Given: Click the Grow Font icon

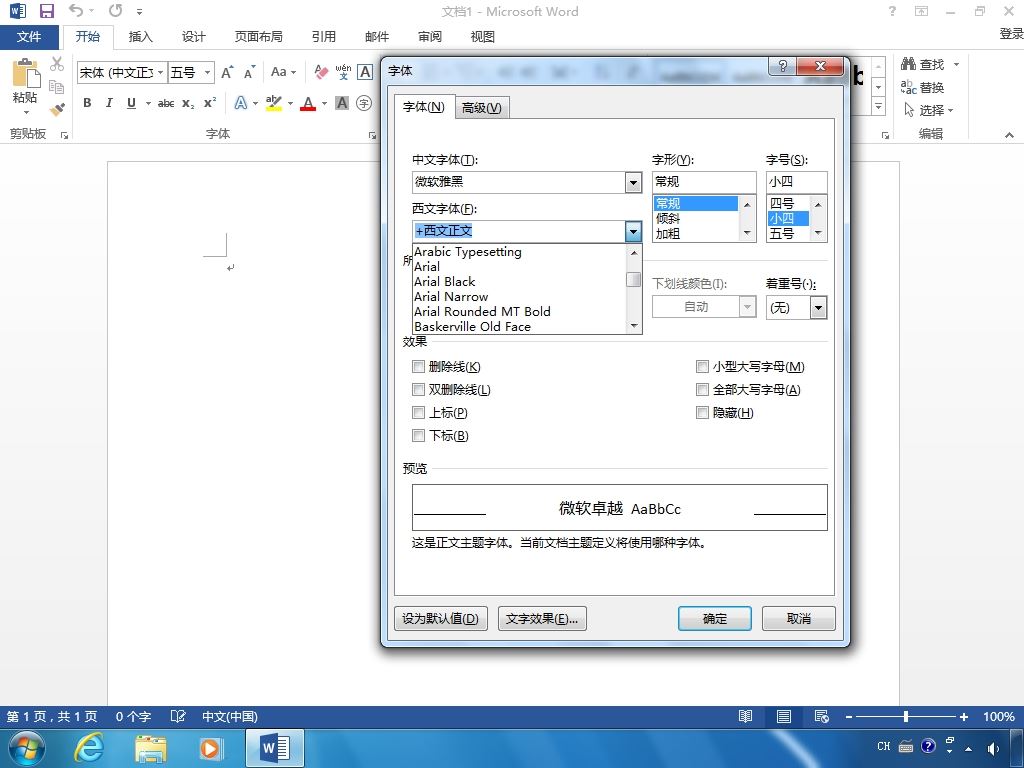Looking at the screenshot, I should click(227, 72).
